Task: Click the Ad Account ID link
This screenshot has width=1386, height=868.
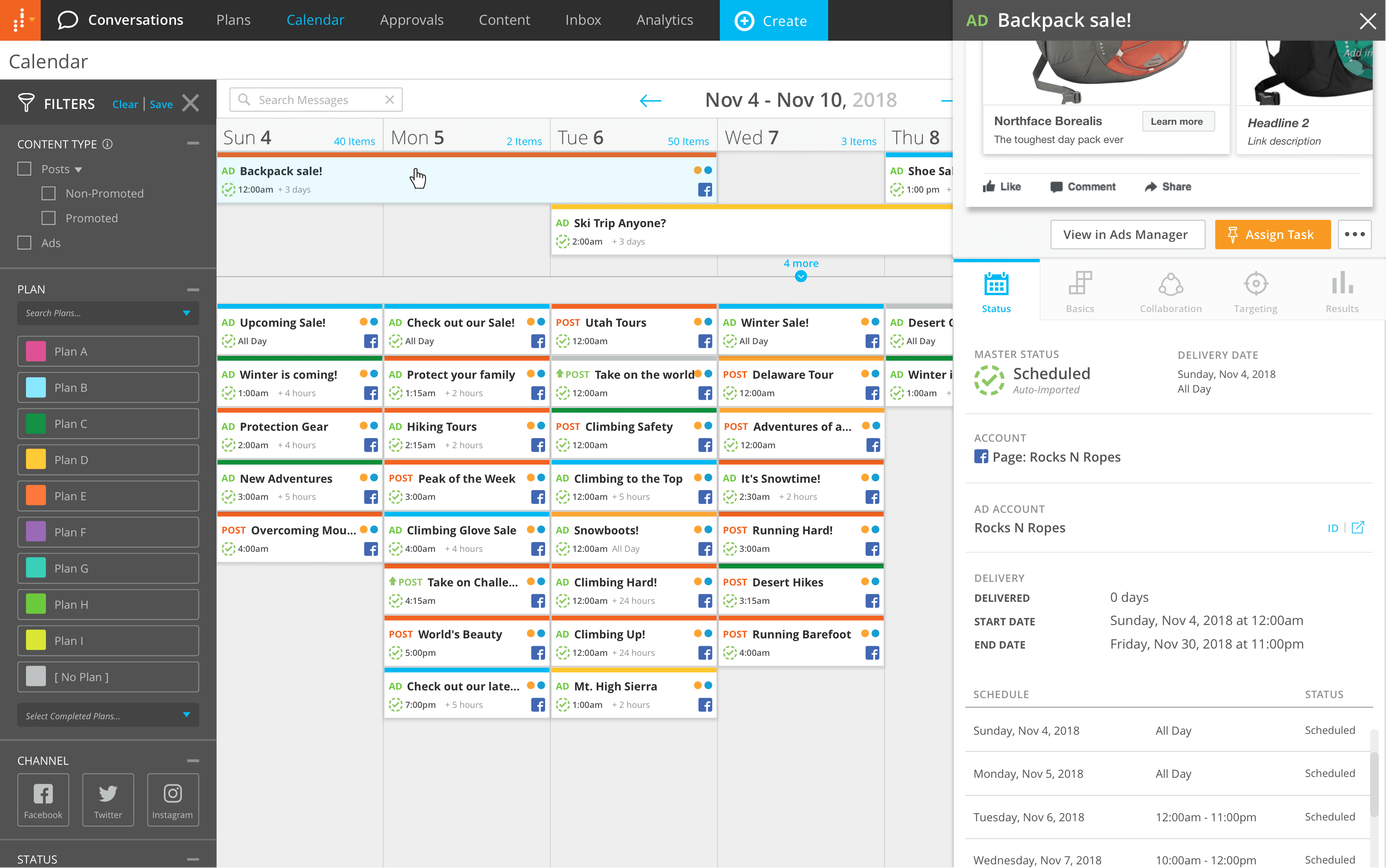Action: [x=1333, y=528]
